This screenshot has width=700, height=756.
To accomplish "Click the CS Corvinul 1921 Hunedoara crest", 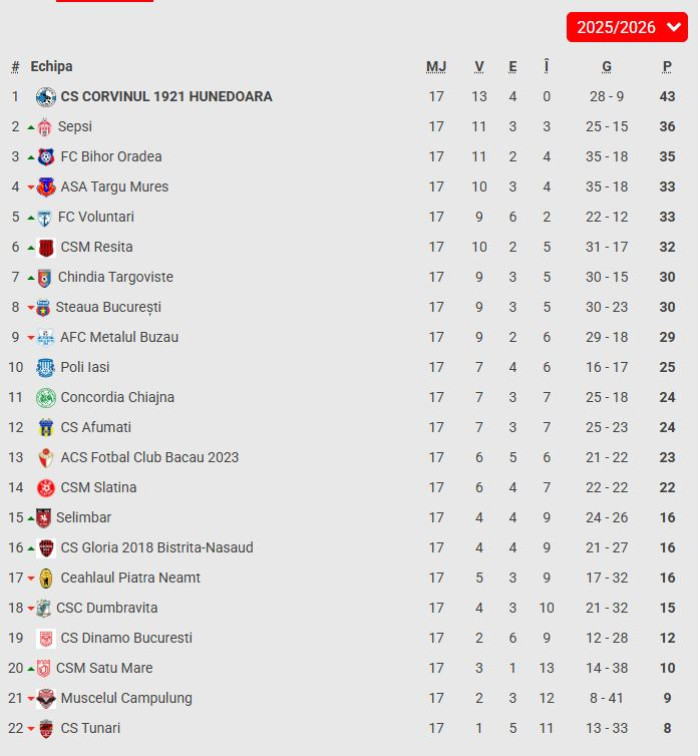I will pyautogui.click(x=45, y=97).
